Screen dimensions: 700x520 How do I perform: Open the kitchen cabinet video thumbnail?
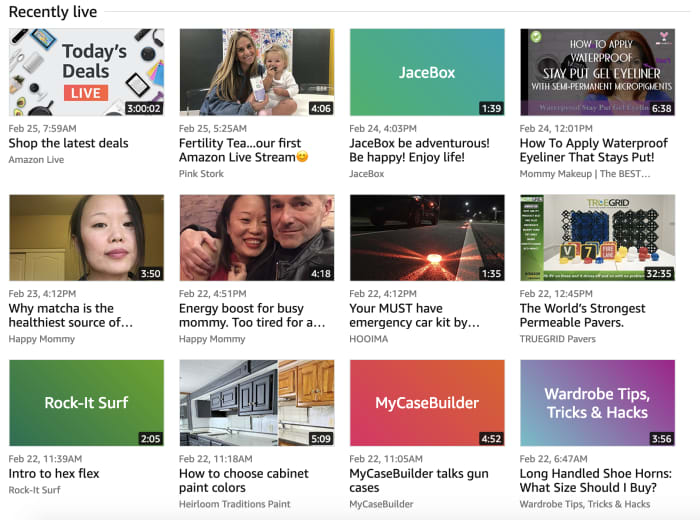(256, 403)
